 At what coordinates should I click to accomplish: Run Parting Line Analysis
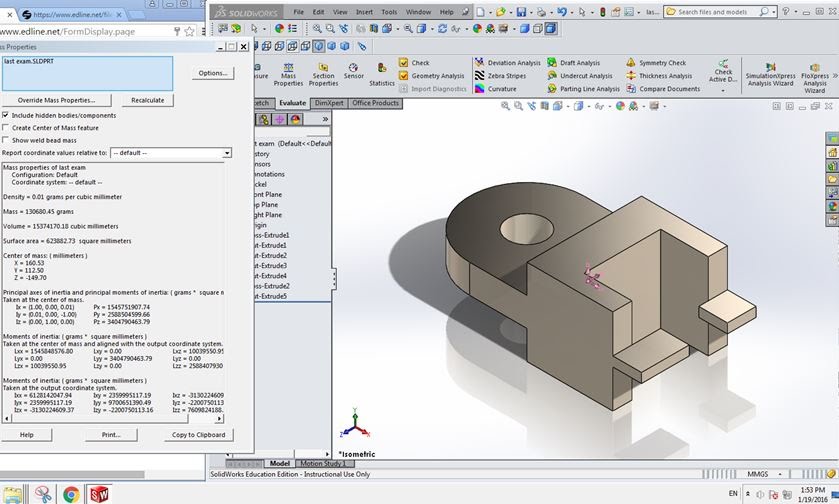pyautogui.click(x=583, y=89)
